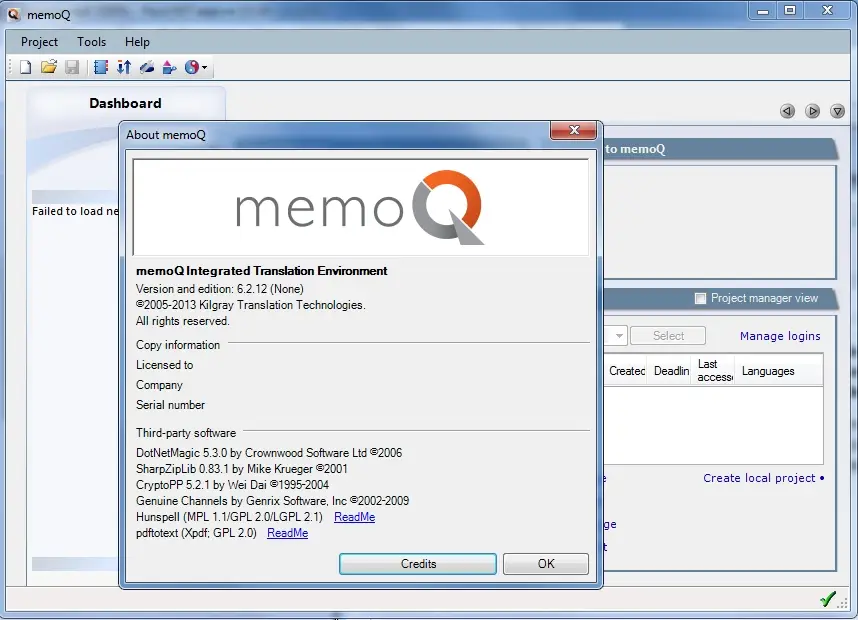Viewport: 858px width, 620px height.
Task: Click the memoQ app icon in title bar
Action: point(13,14)
